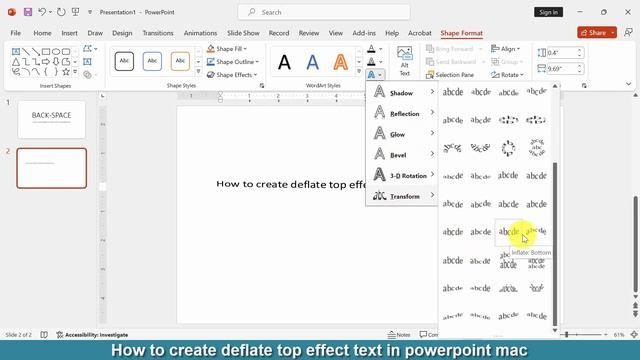Switch to the Home tab

[42, 33]
